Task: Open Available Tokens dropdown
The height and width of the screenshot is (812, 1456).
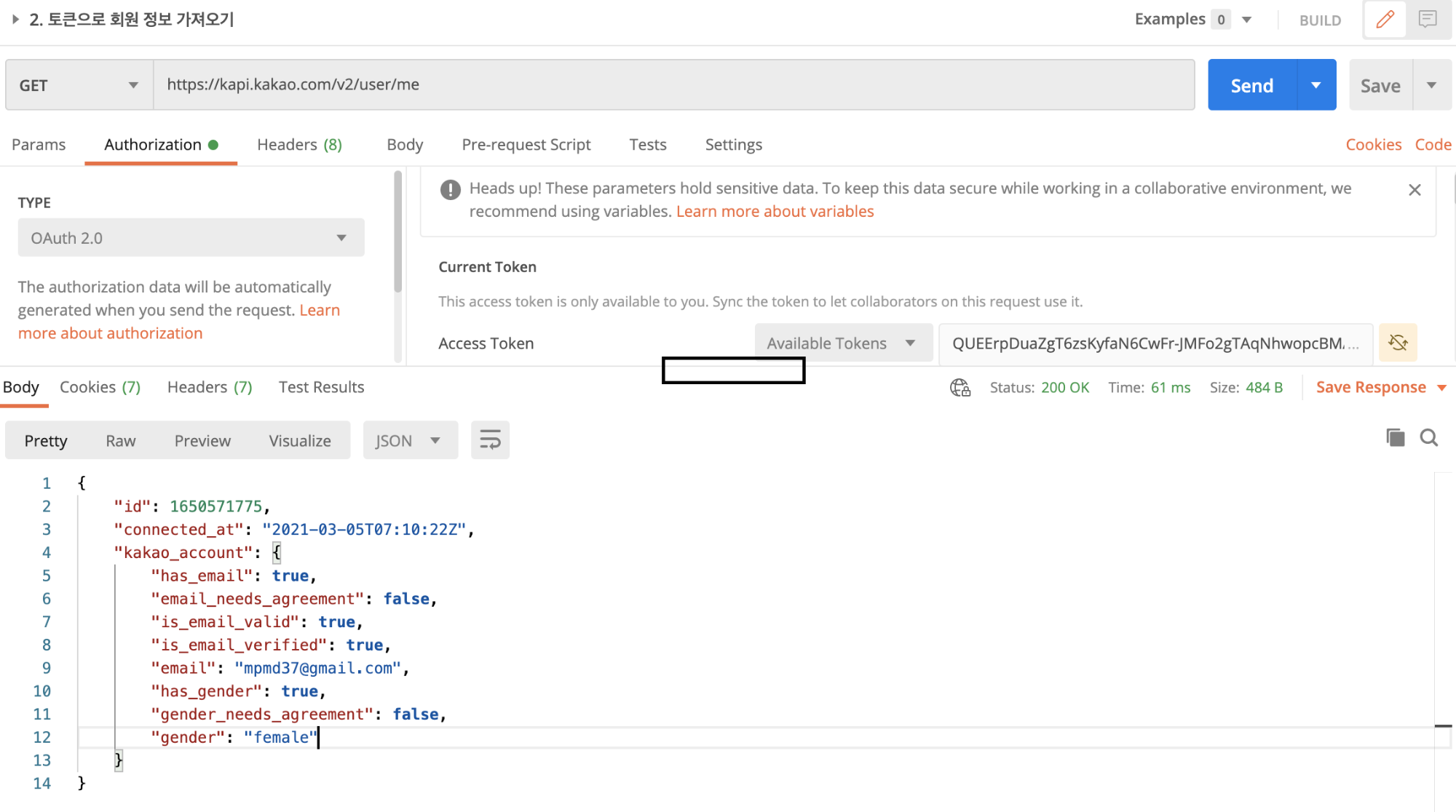Action: pos(843,343)
